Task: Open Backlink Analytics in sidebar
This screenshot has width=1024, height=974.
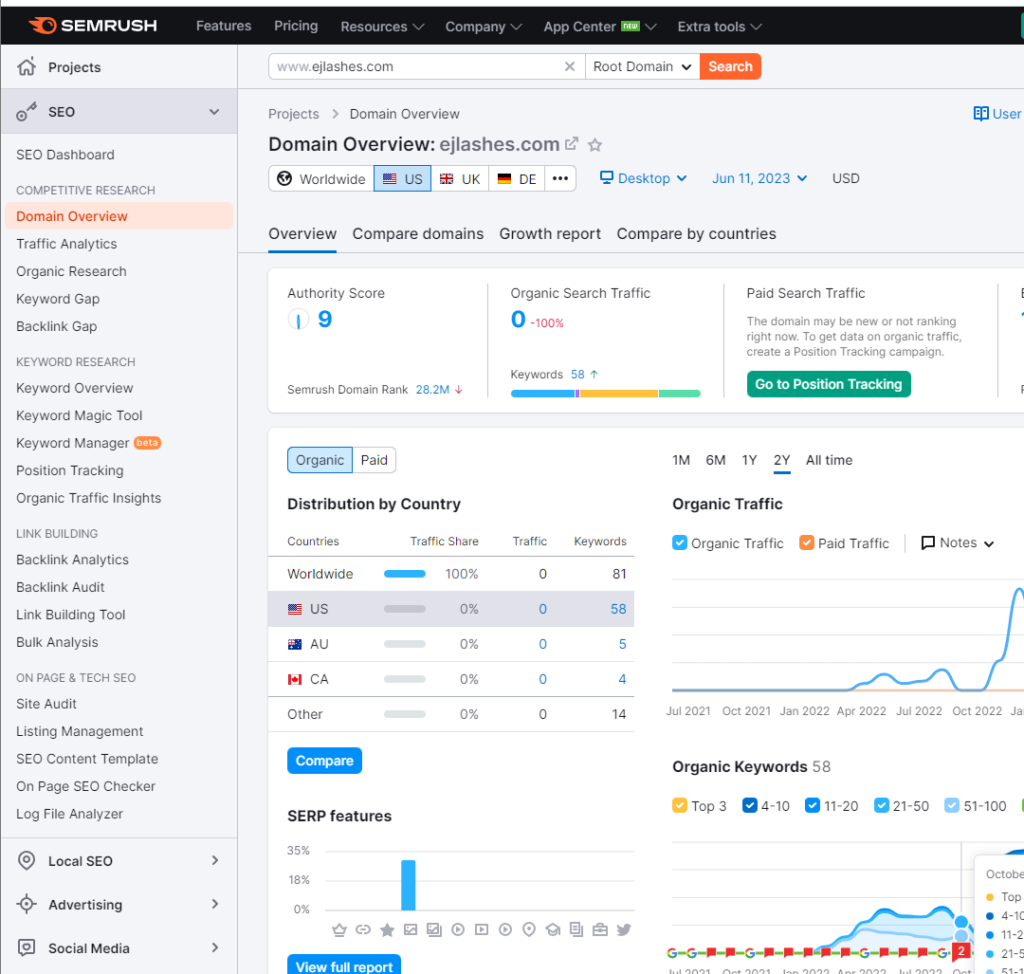Action: pos(72,560)
